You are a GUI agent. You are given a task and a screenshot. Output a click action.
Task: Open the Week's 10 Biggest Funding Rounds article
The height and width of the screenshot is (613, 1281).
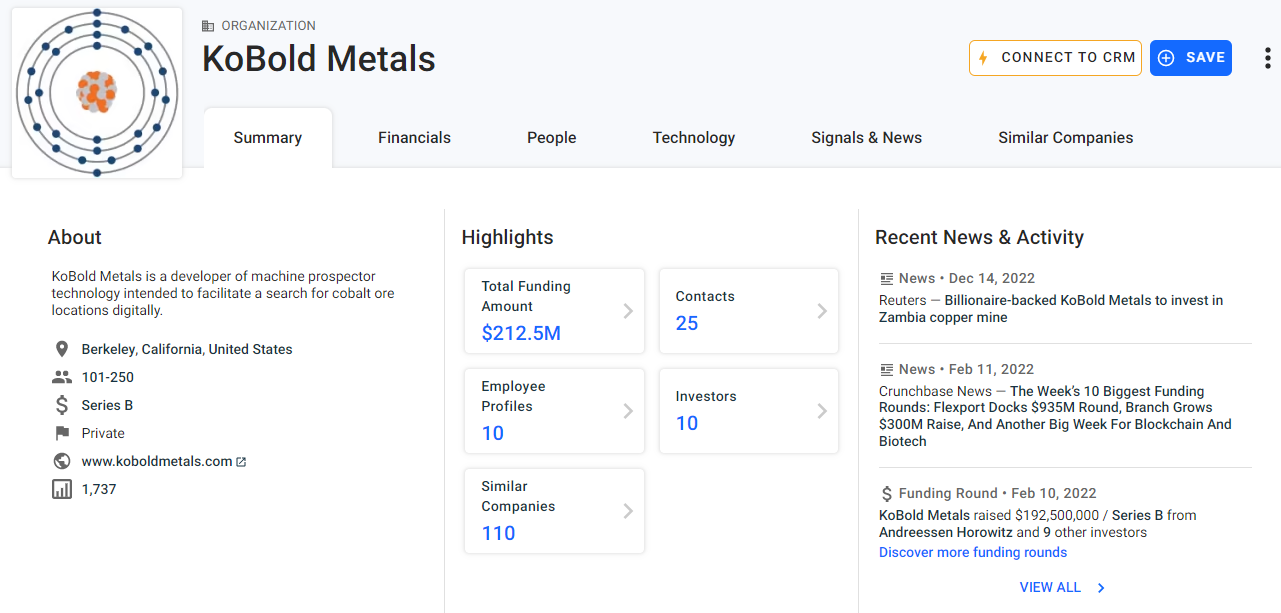[1055, 416]
